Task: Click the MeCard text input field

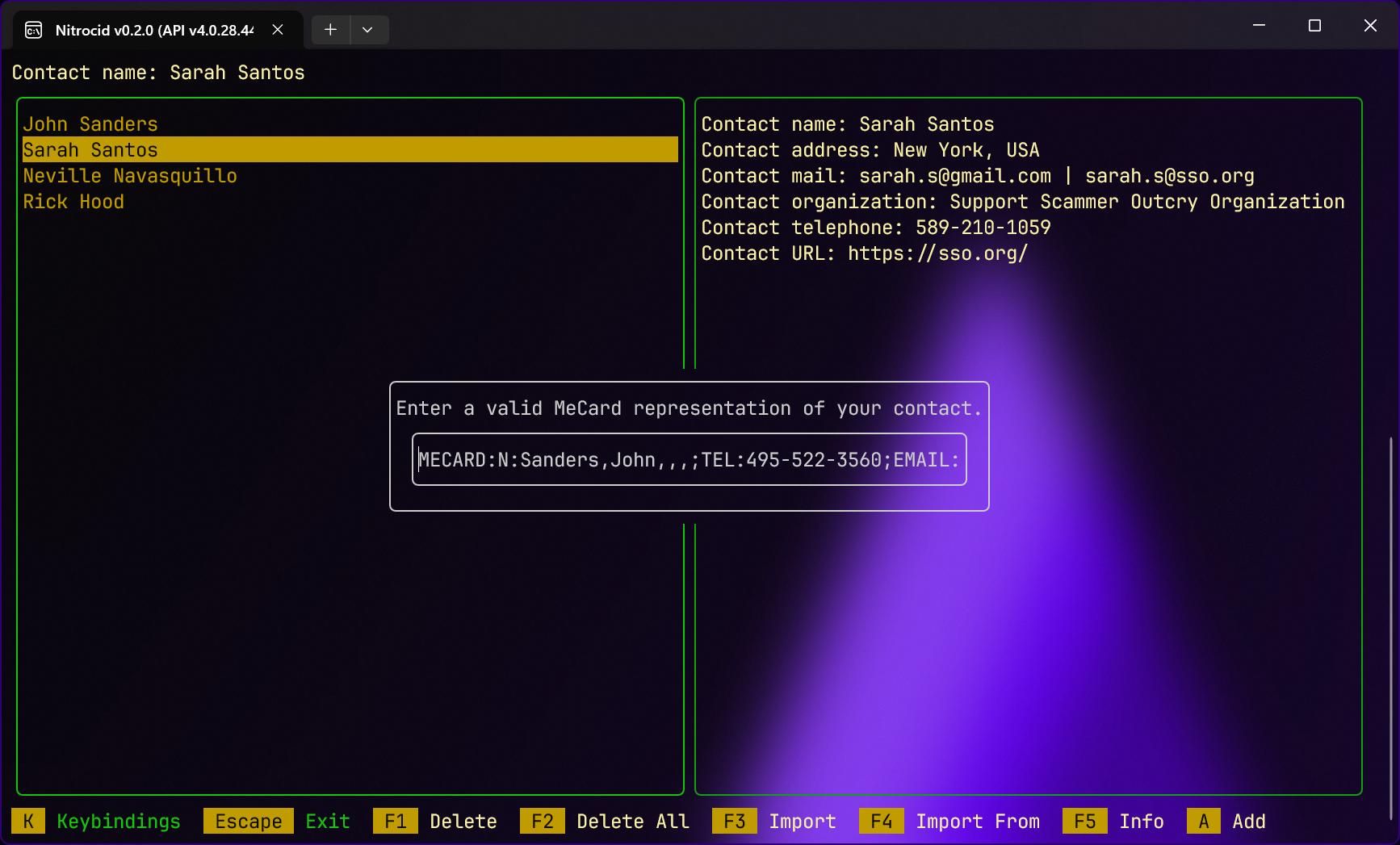Action: (x=689, y=460)
